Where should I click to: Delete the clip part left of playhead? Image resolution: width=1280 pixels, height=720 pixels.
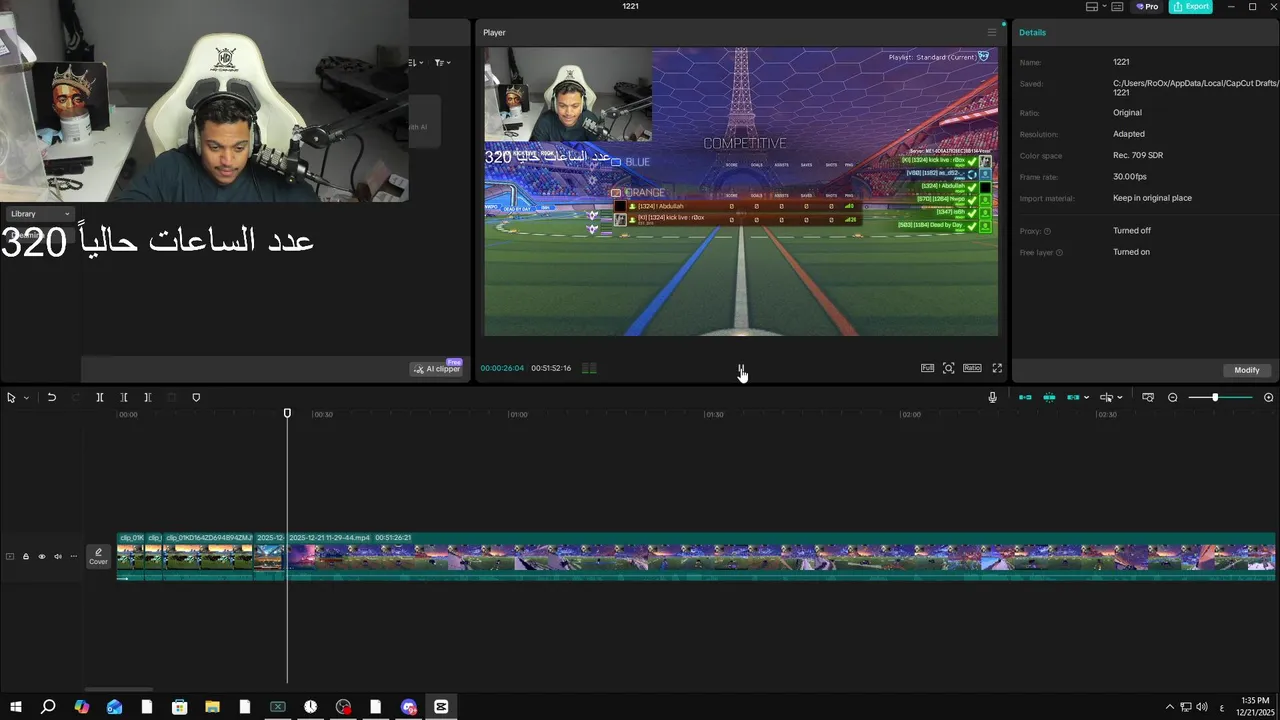pos(124,397)
